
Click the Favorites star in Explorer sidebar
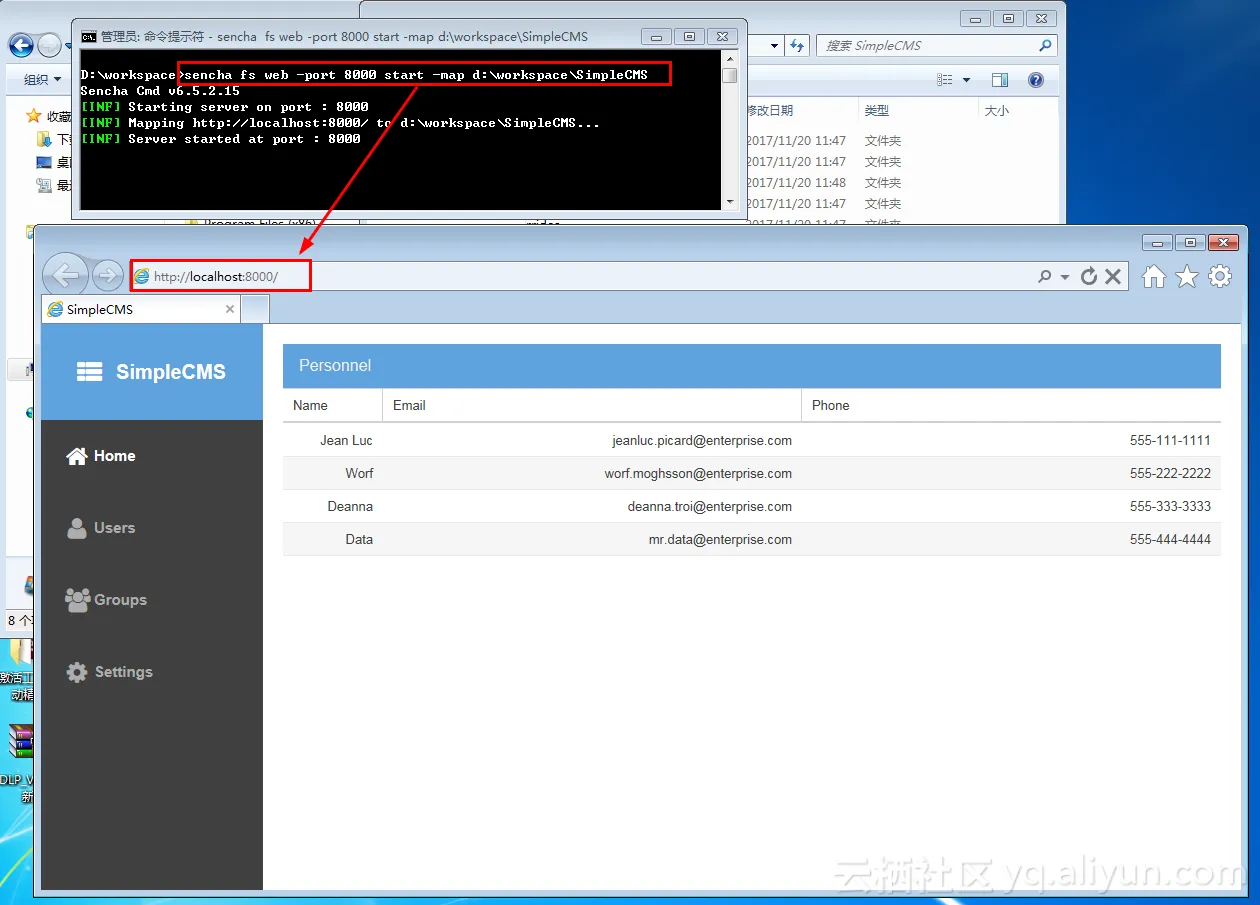pos(33,116)
